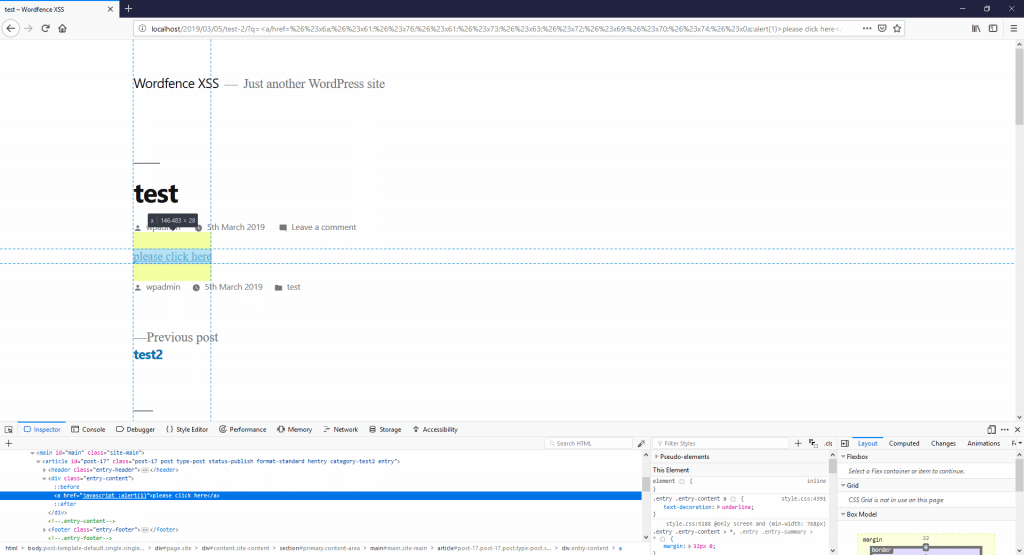Screen dimensions: 1024x555
Task: Click the '5th March 2019' date under title
Action: 236,227
